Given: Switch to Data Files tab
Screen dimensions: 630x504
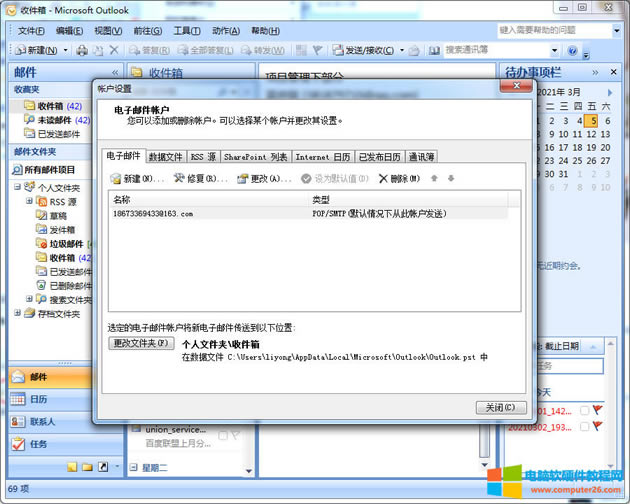Looking at the screenshot, I should tap(166, 157).
